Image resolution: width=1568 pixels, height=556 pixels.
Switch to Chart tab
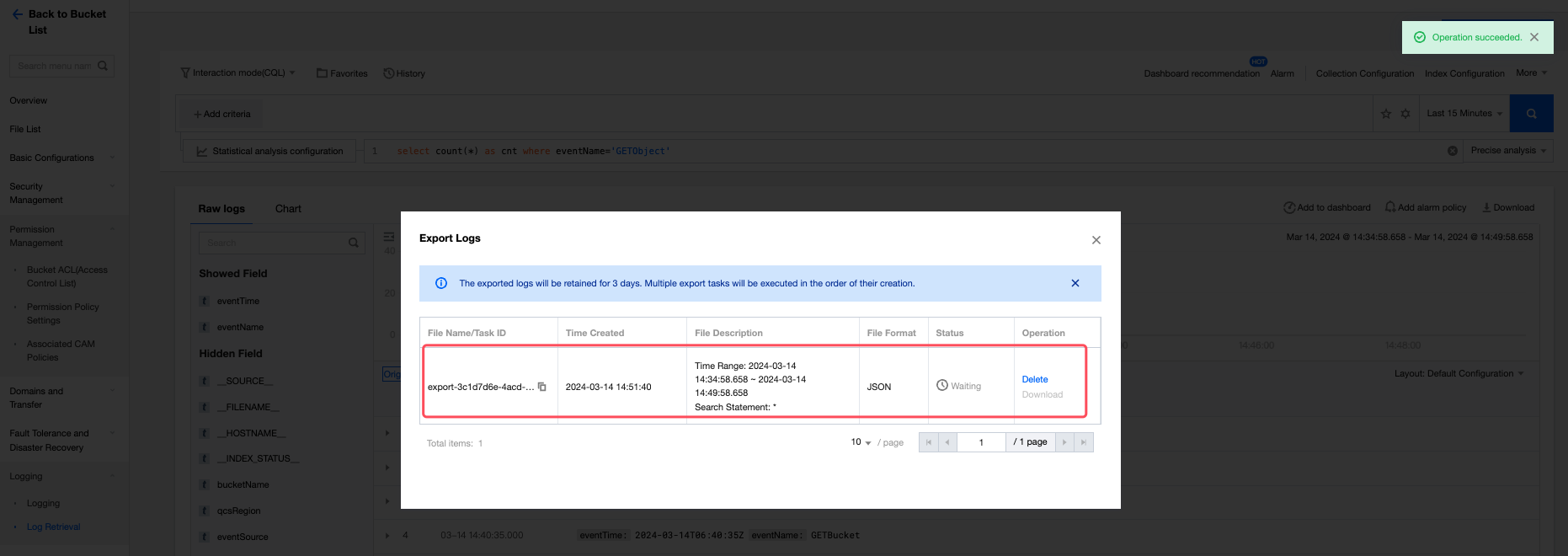click(x=288, y=209)
